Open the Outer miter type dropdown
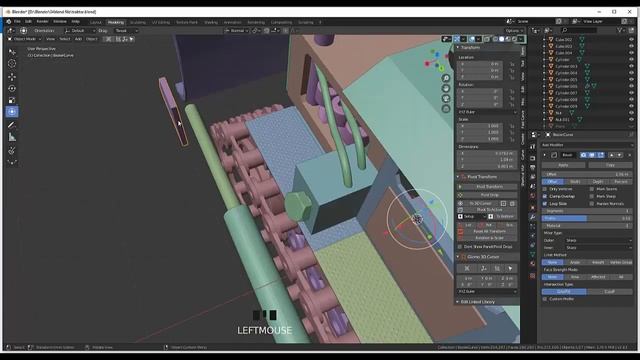Viewport: 640px width, 360px height. coord(599,240)
